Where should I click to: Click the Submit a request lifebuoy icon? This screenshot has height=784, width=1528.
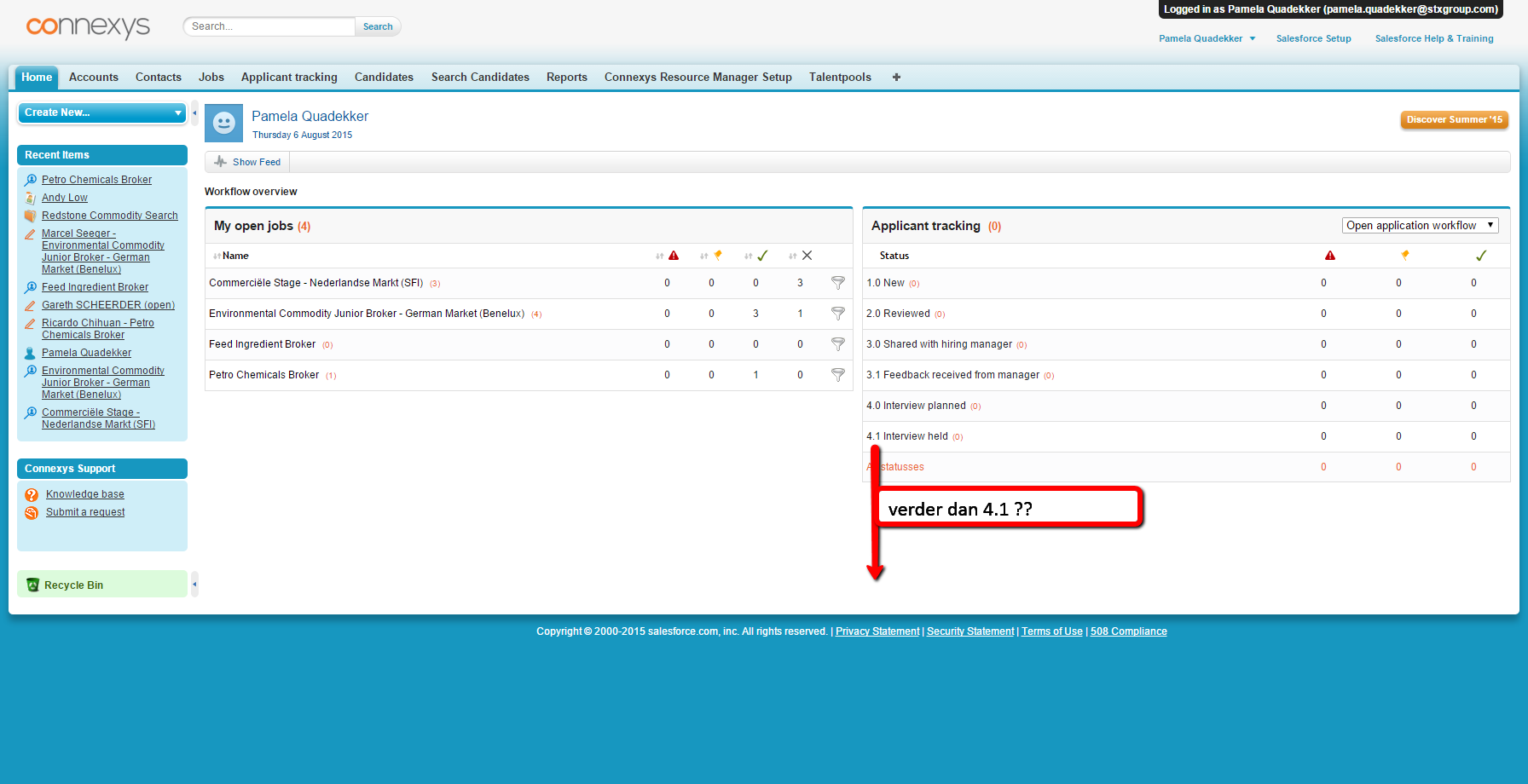(x=32, y=513)
